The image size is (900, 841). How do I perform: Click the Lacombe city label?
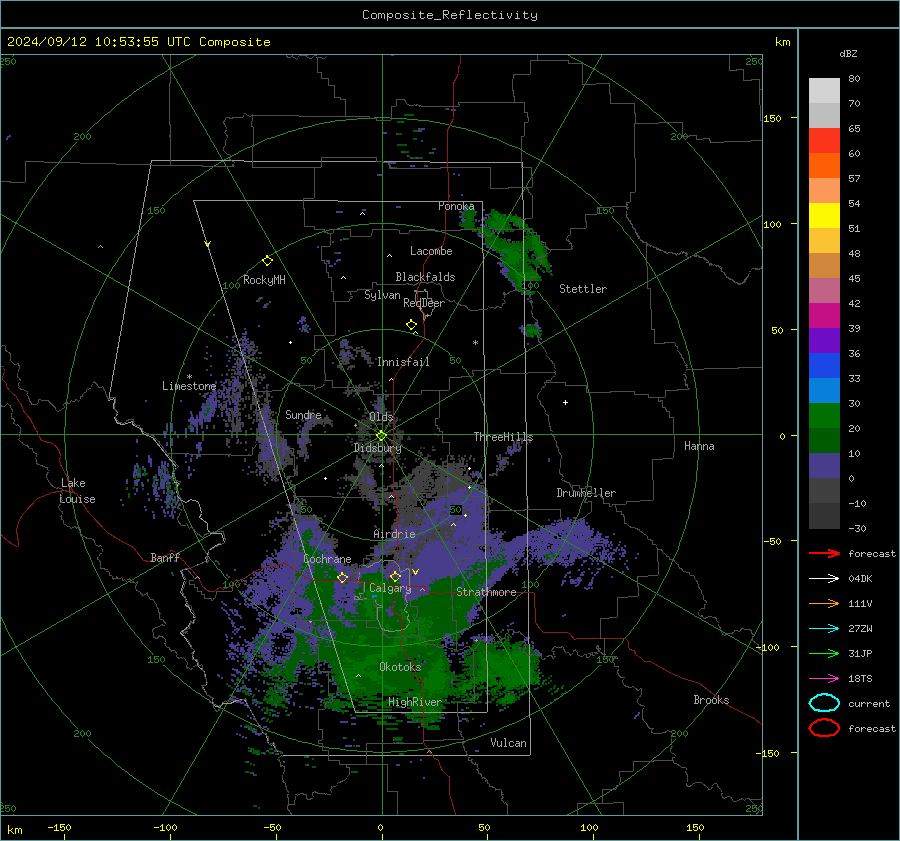[x=431, y=251]
